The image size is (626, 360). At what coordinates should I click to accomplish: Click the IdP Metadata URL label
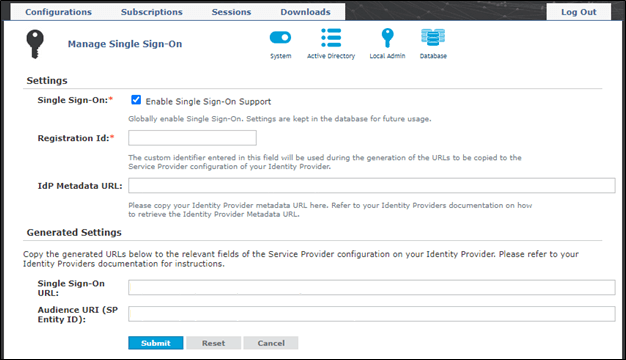80,186
